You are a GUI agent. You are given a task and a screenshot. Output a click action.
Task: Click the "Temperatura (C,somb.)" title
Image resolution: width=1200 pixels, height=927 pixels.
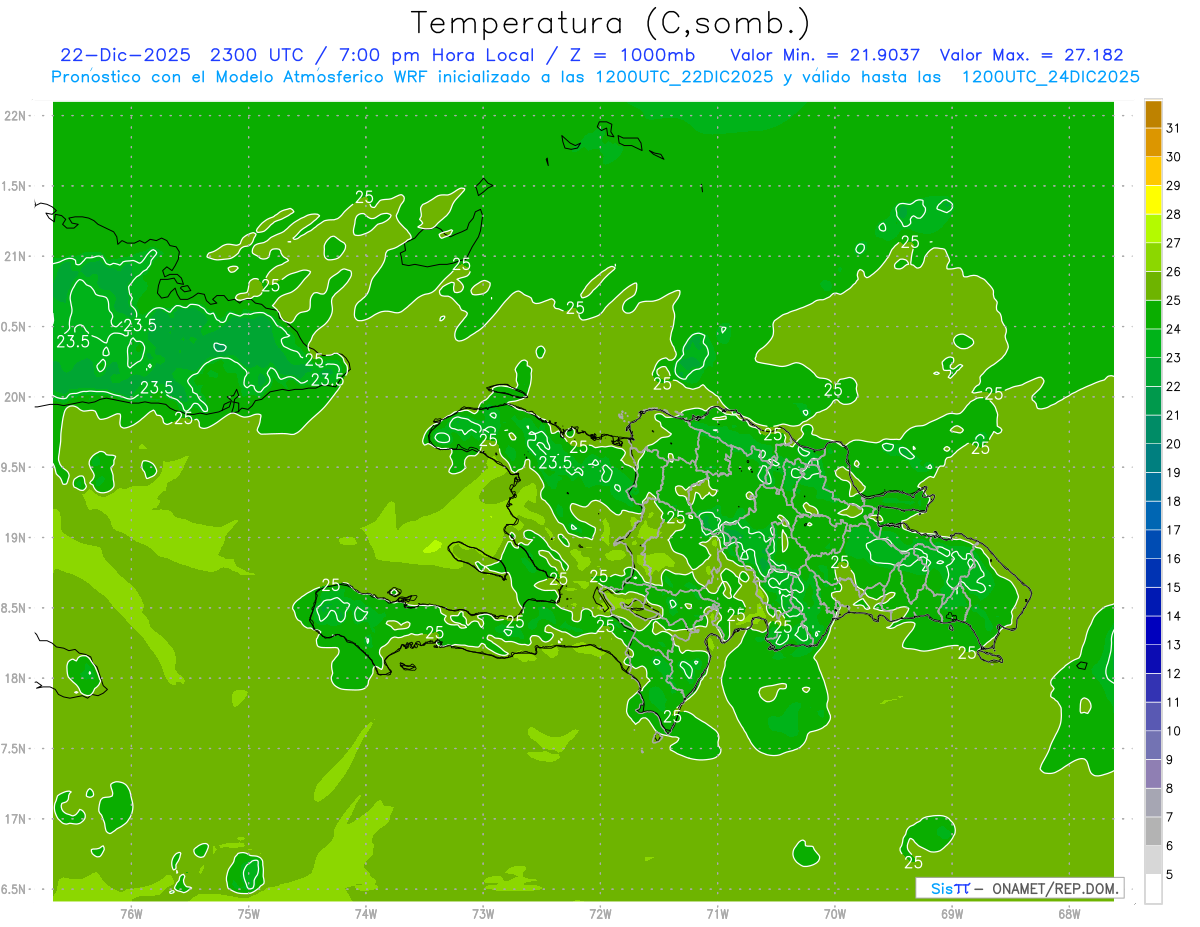point(610,23)
